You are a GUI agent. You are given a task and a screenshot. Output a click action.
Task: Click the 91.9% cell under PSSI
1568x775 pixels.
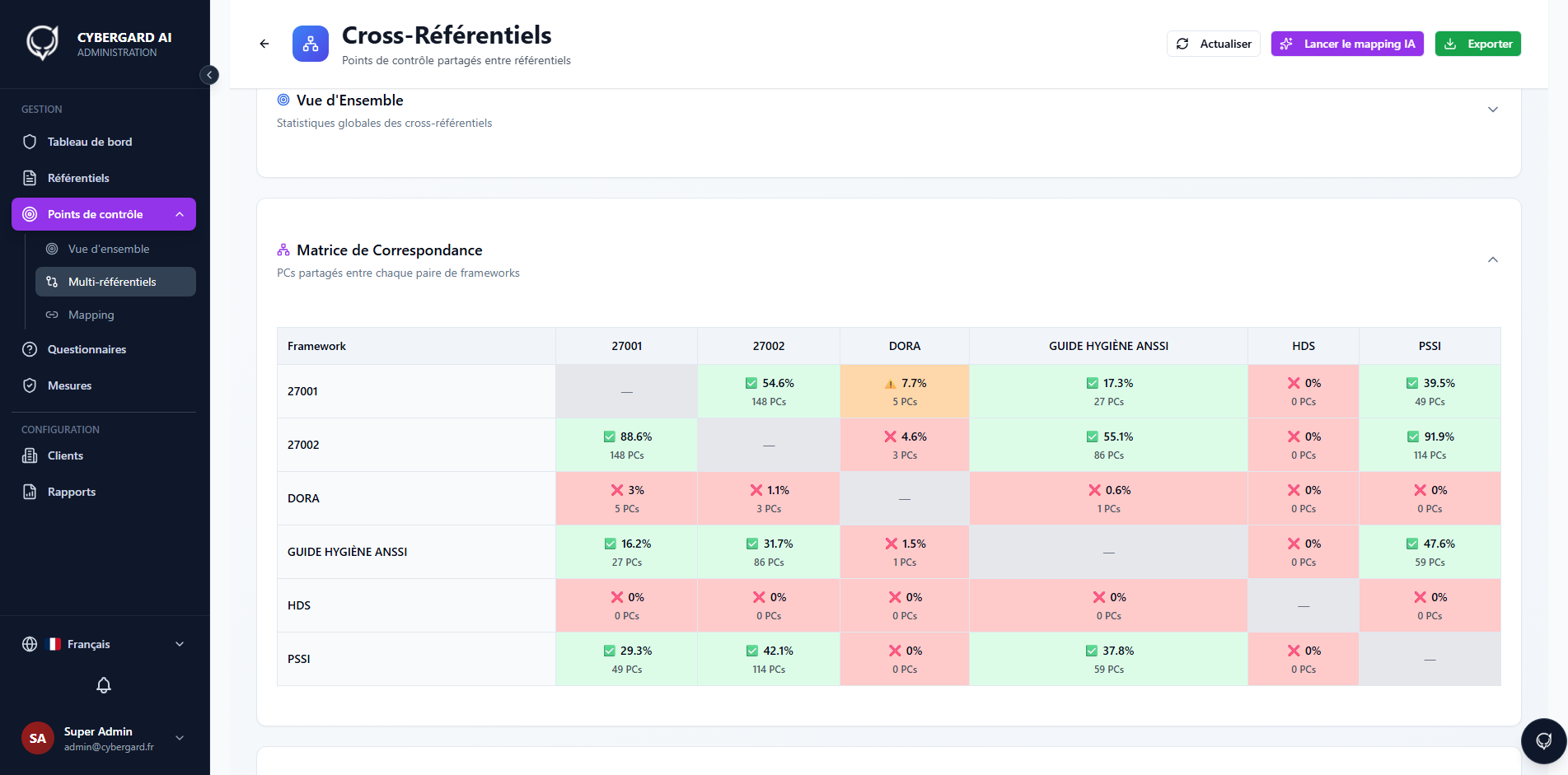tap(1430, 445)
